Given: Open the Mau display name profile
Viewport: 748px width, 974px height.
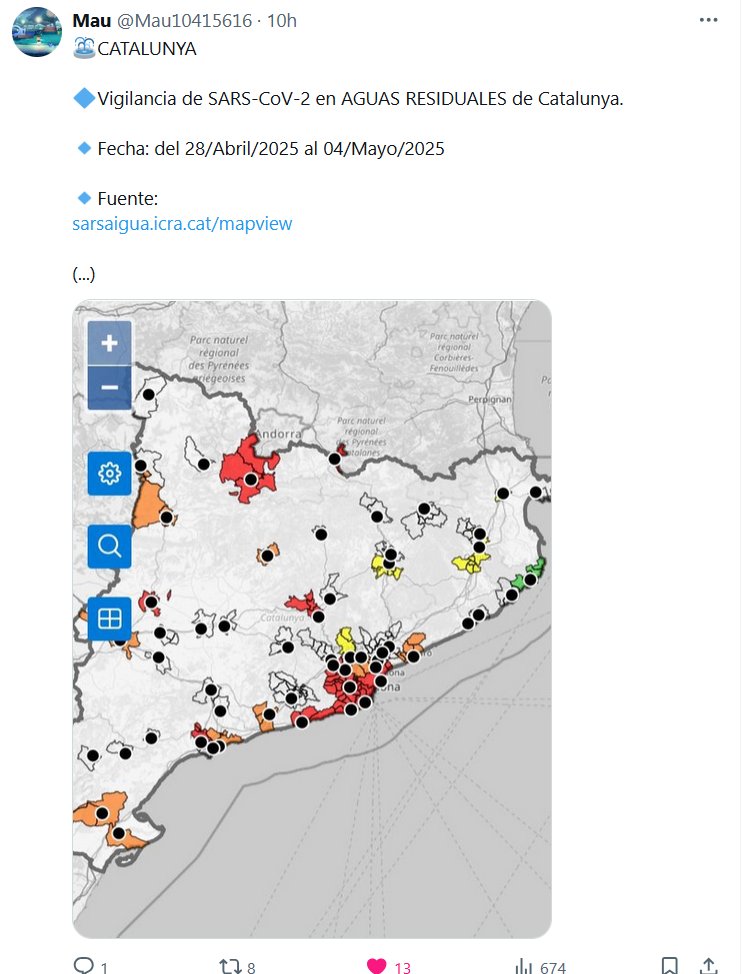Looking at the screenshot, I should [x=91, y=20].
